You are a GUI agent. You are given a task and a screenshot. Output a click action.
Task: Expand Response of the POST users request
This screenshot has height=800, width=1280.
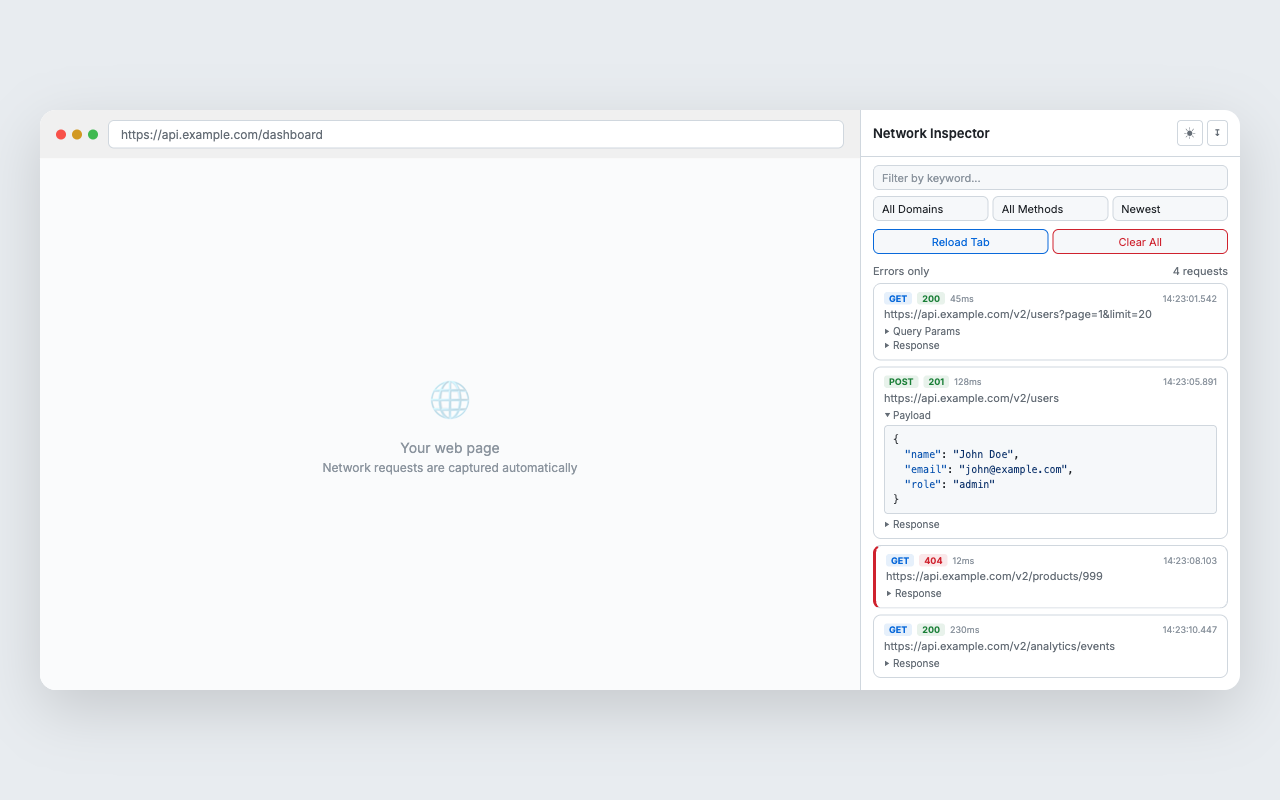pos(912,524)
